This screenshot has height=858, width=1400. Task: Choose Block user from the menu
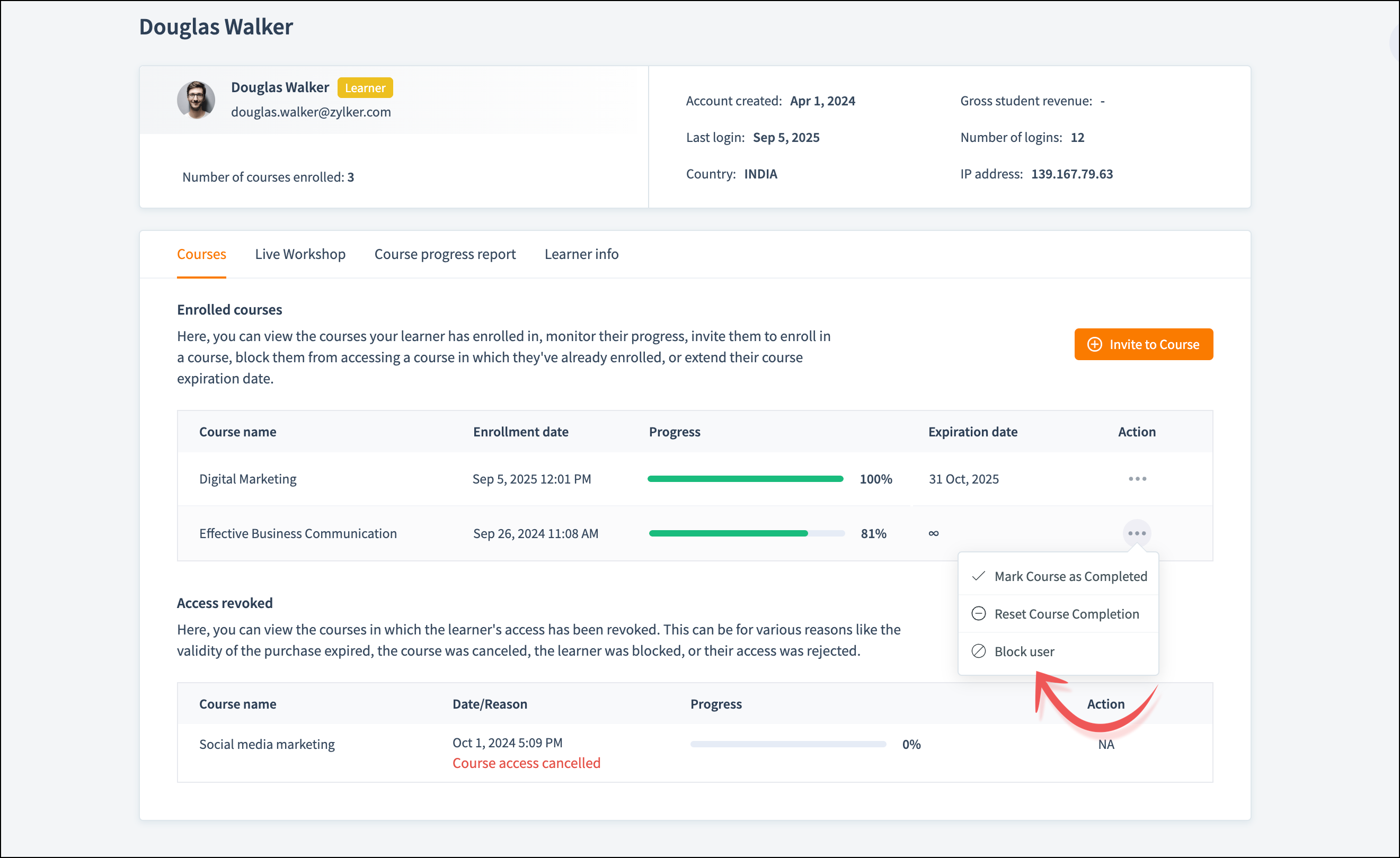point(1024,651)
